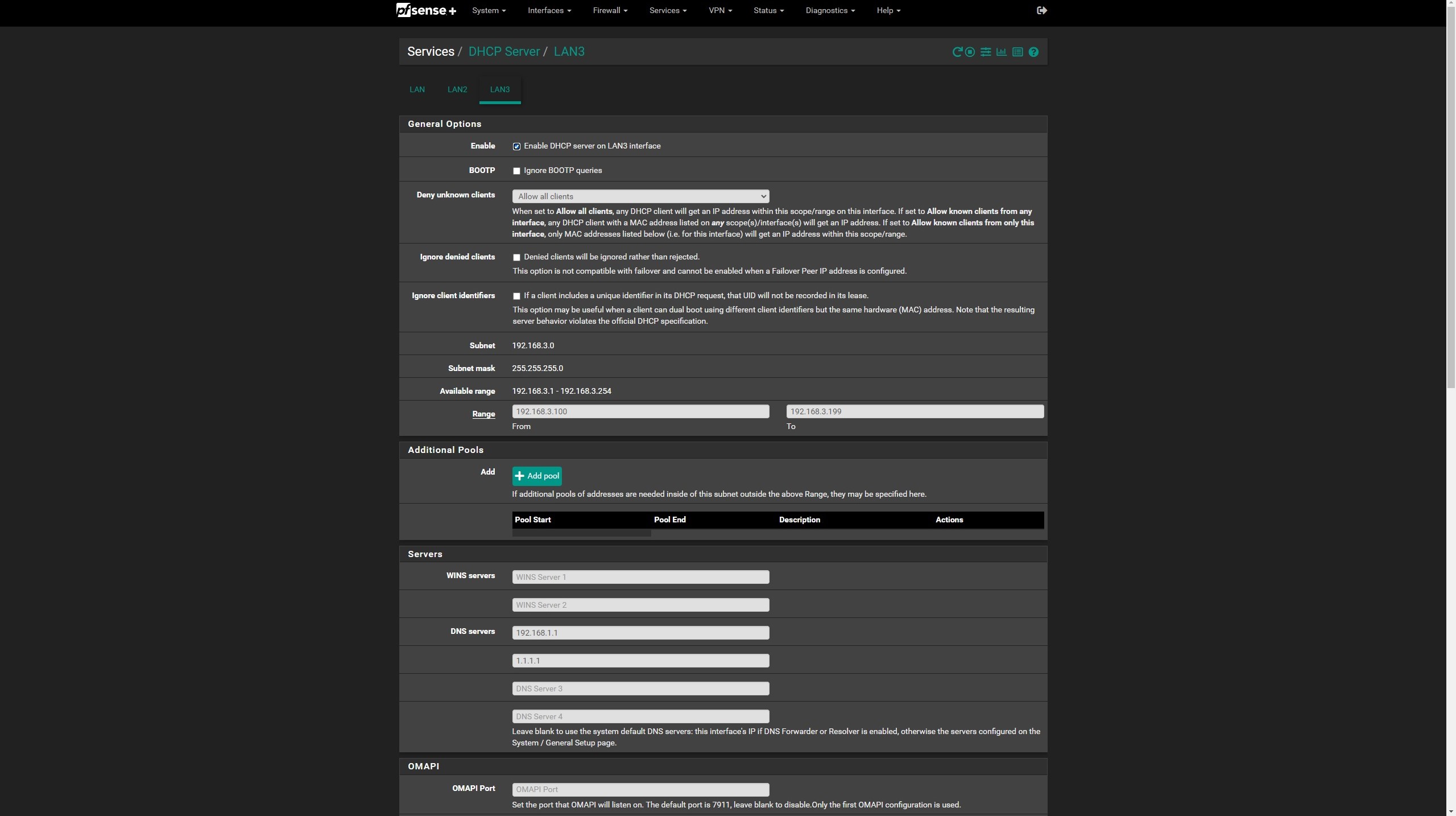Switch to the LAN2 tab
The width and height of the screenshot is (1456, 816).
tap(457, 89)
